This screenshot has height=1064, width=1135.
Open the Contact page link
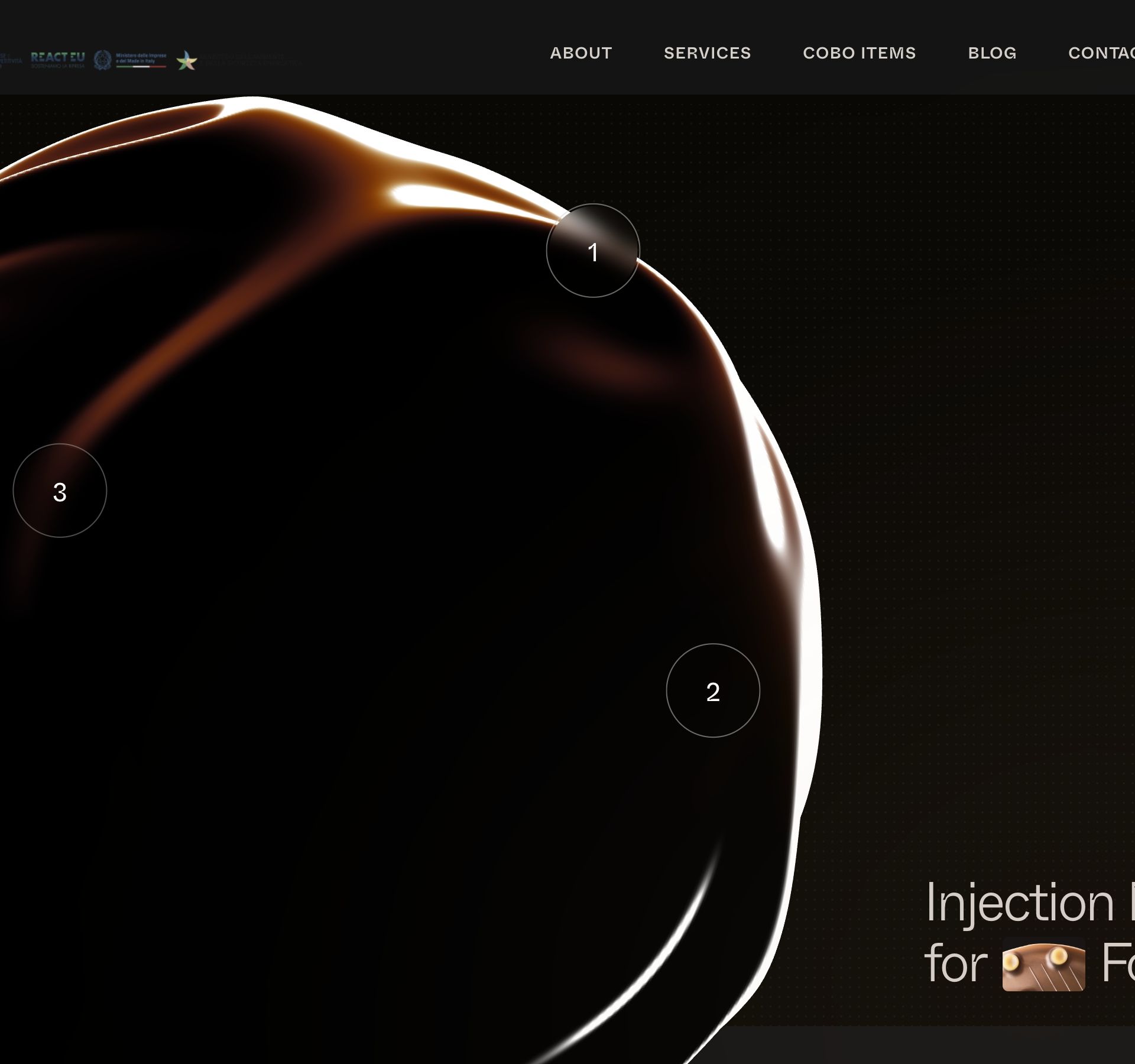(1101, 53)
